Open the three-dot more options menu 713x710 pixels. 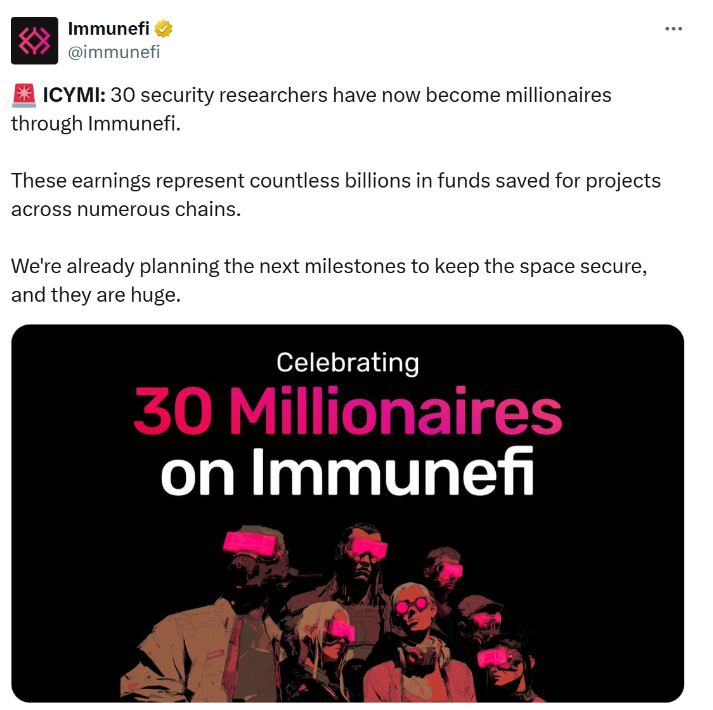pos(673,29)
